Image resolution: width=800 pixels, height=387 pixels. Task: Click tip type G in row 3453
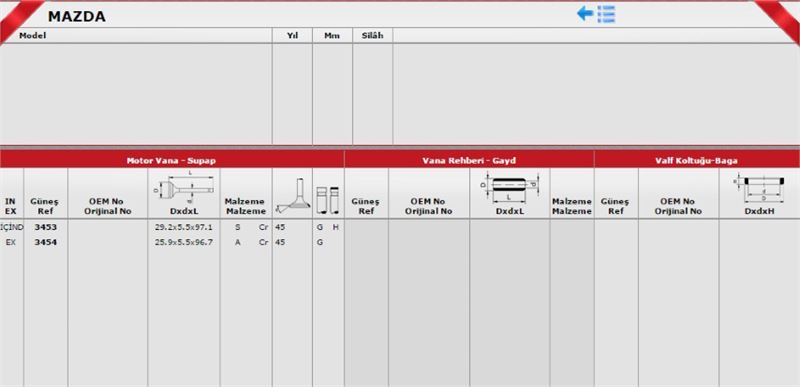click(319, 227)
